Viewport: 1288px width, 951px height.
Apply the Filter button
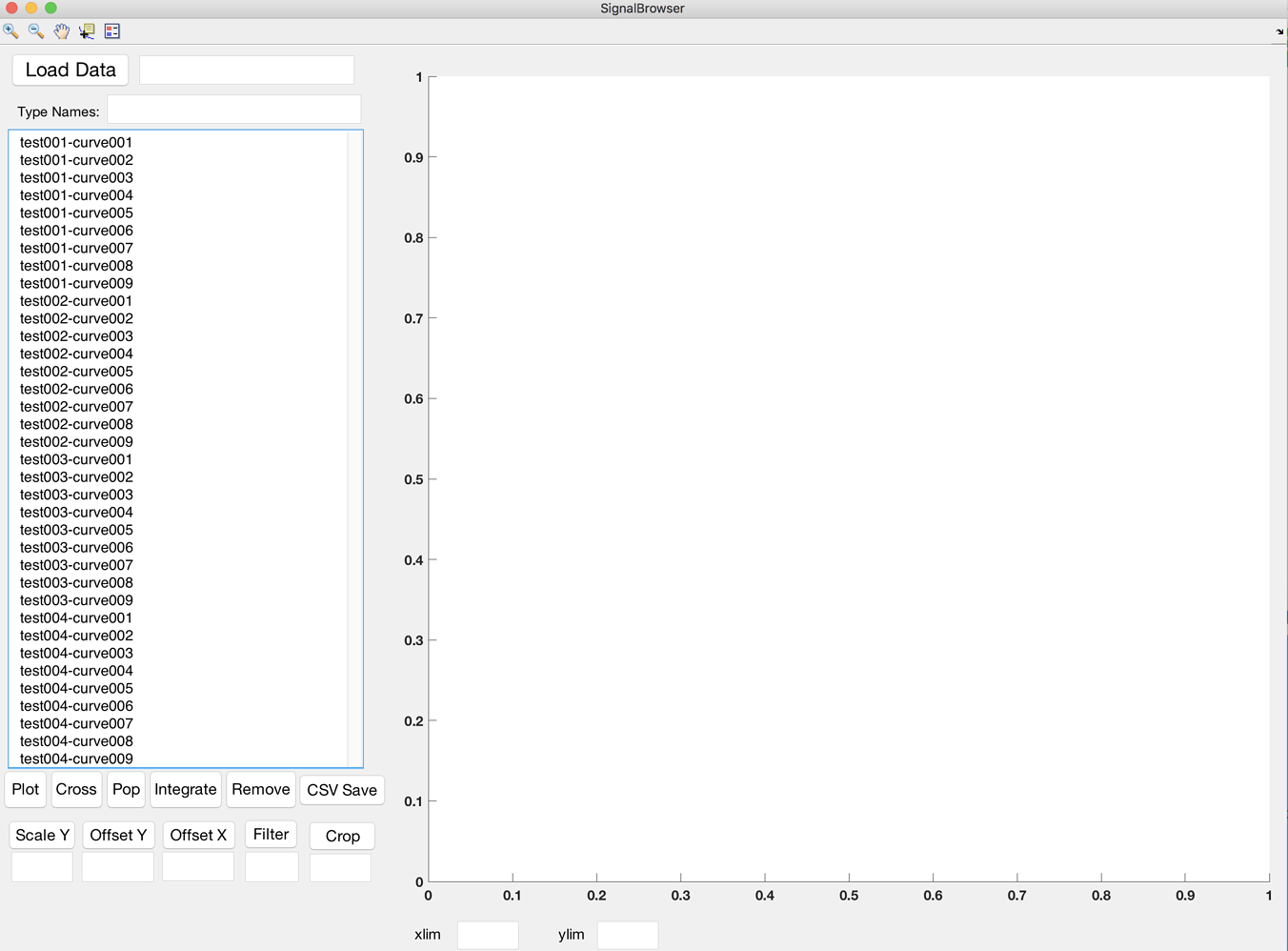coord(271,834)
